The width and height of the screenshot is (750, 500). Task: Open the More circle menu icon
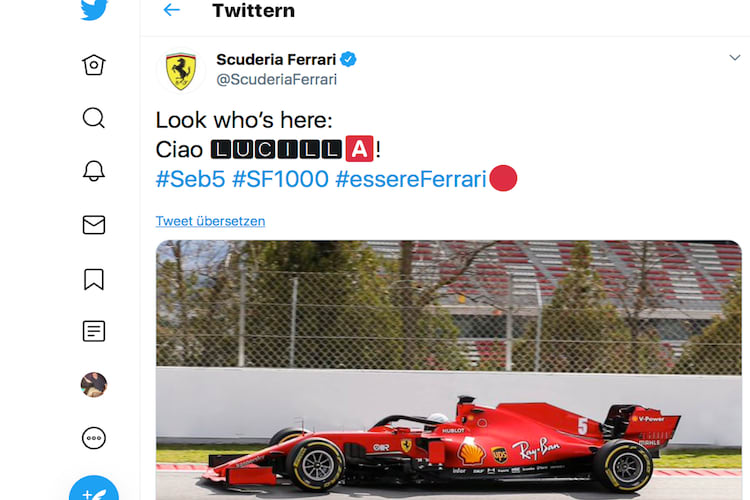click(x=94, y=438)
